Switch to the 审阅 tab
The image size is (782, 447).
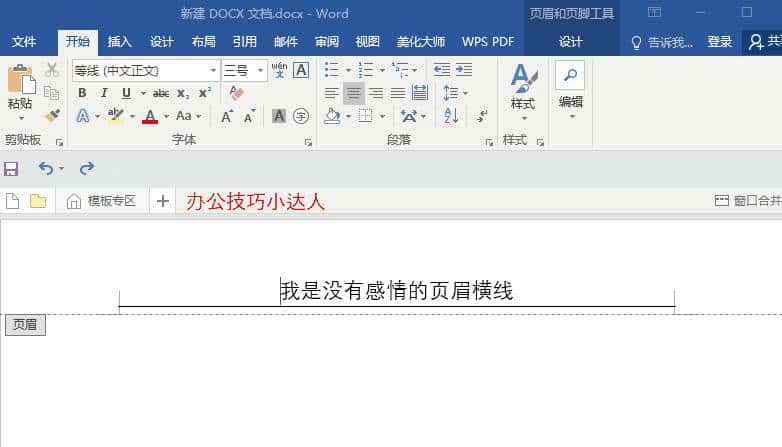tap(327, 42)
